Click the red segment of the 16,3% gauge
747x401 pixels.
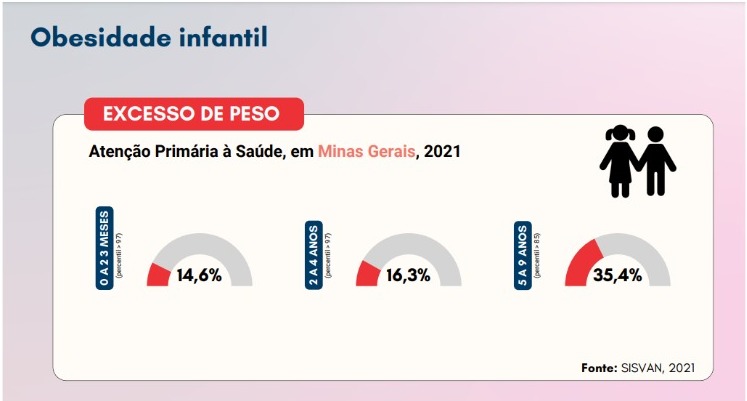[366, 275]
